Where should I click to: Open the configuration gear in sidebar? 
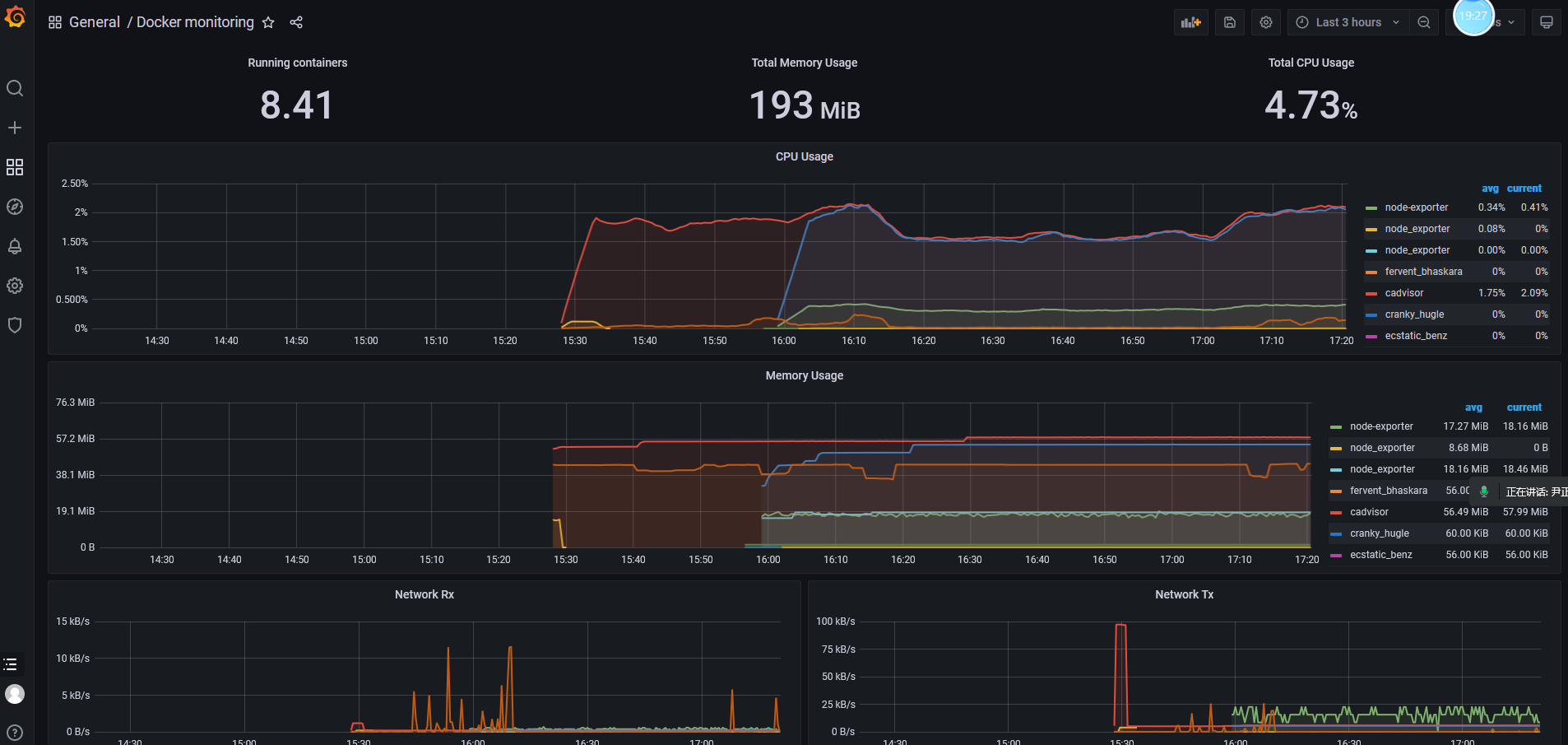click(x=15, y=286)
